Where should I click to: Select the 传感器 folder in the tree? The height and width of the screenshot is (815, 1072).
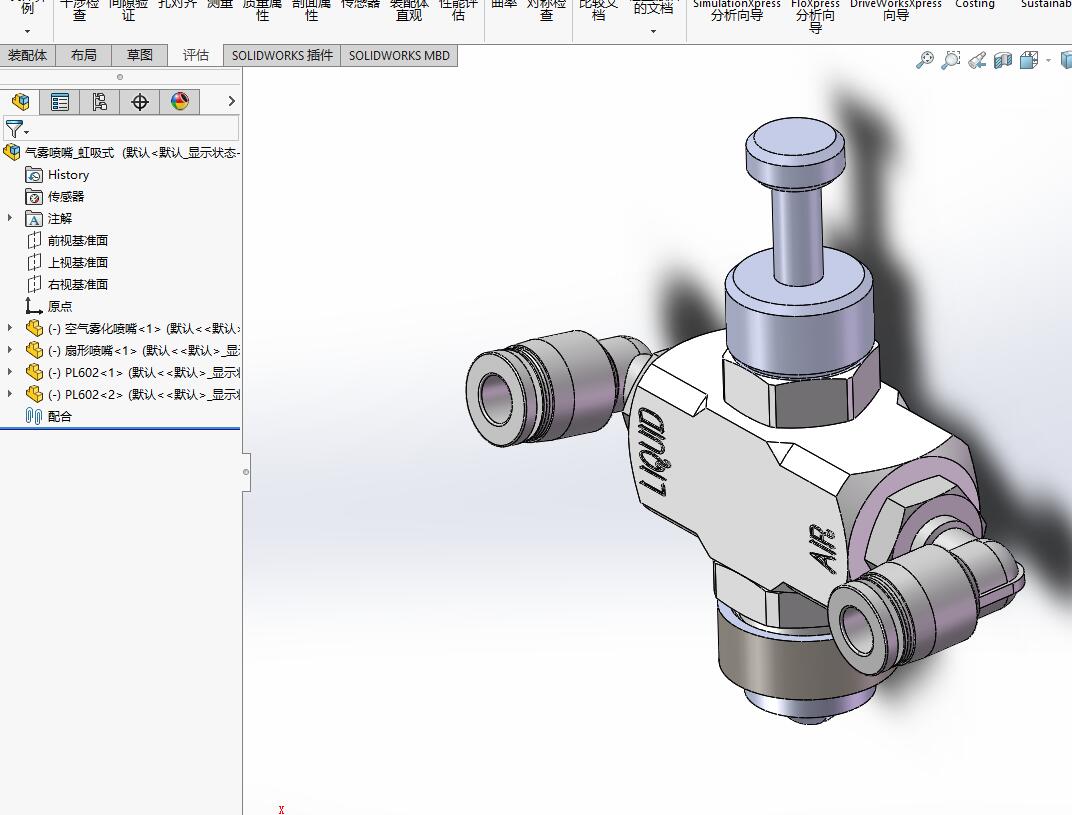pyautogui.click(x=66, y=197)
